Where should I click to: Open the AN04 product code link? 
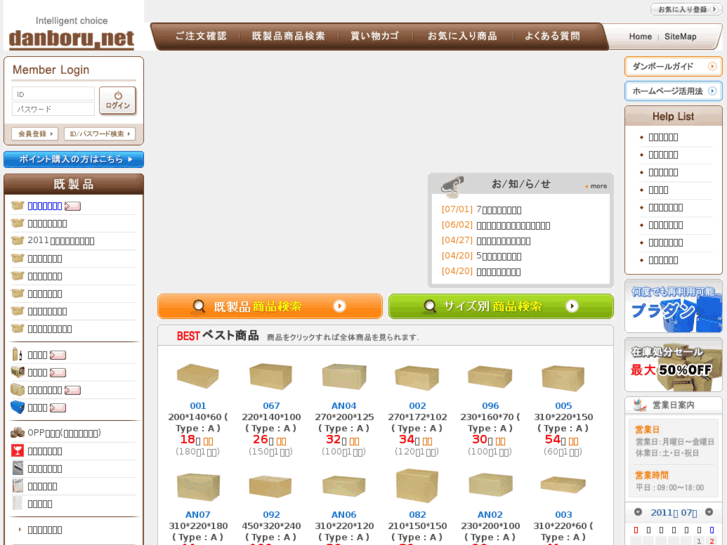[344, 406]
